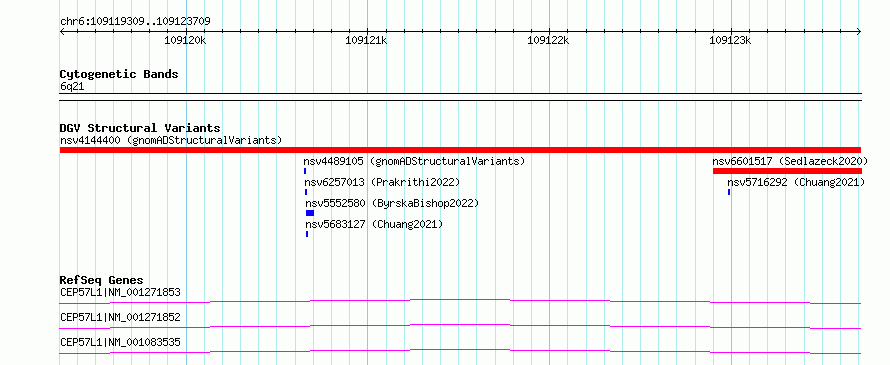Open CEP57L1|NM_001271852 transcript label
Image resolution: width=890 pixels, height=365 pixels.
[x=120, y=317]
